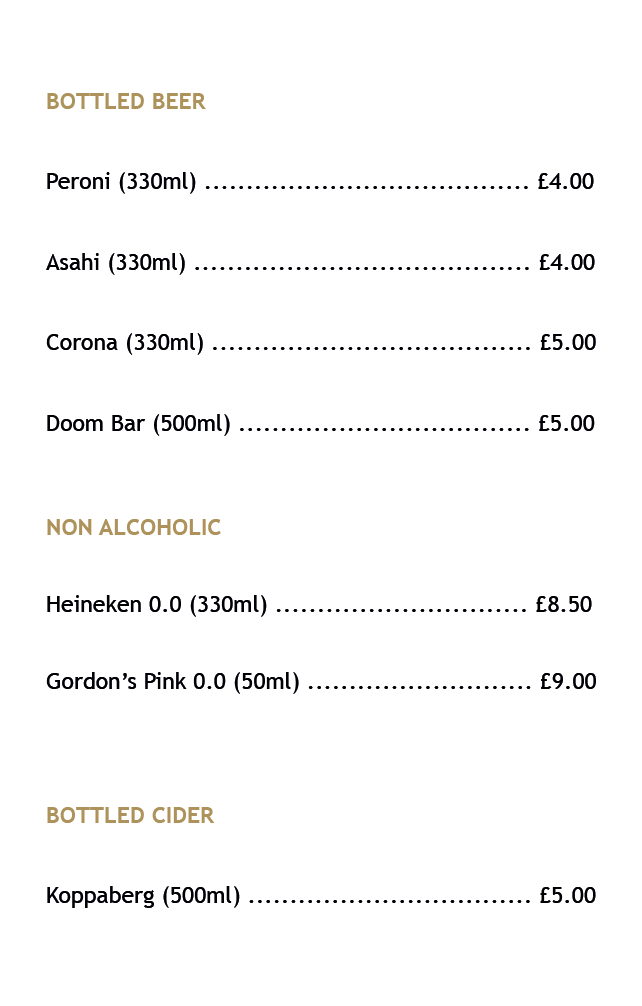Viewport: 642px width, 1006px height.
Task: Click the Gordon's Pink £9.00 price
Action: pyautogui.click(x=568, y=681)
